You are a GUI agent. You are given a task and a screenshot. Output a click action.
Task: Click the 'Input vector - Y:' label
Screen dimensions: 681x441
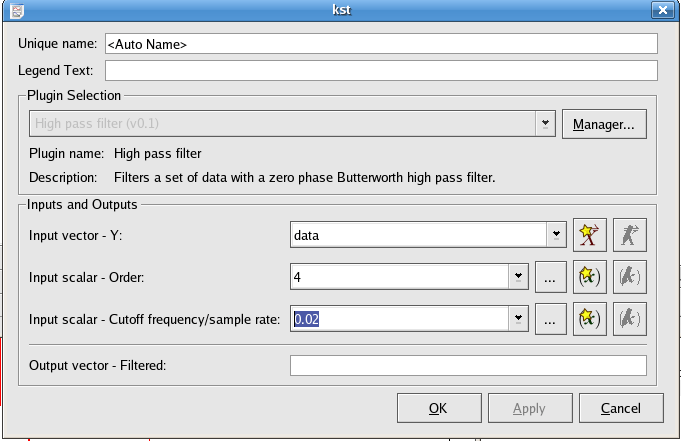pyautogui.click(x=76, y=235)
